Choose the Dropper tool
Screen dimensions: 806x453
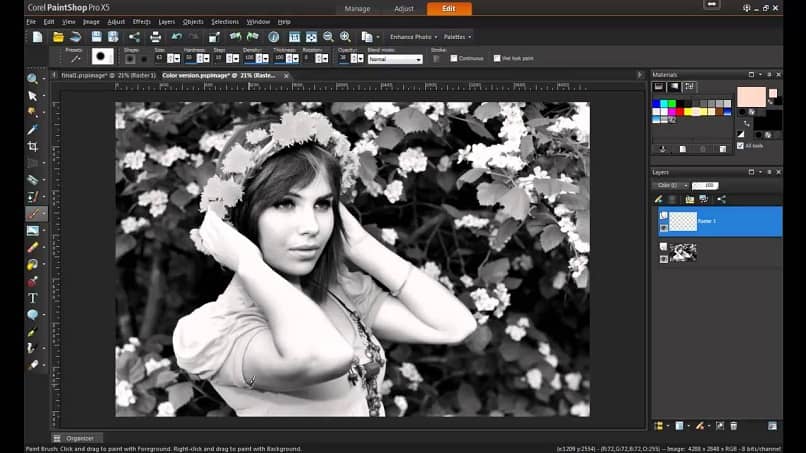[32, 130]
